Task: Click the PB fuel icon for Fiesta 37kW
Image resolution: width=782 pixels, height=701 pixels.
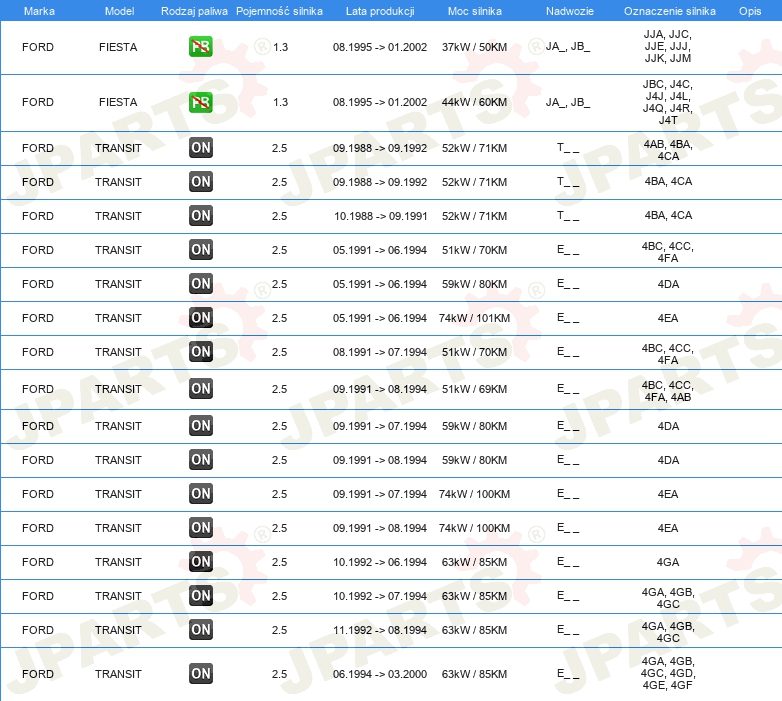Action: [200, 47]
